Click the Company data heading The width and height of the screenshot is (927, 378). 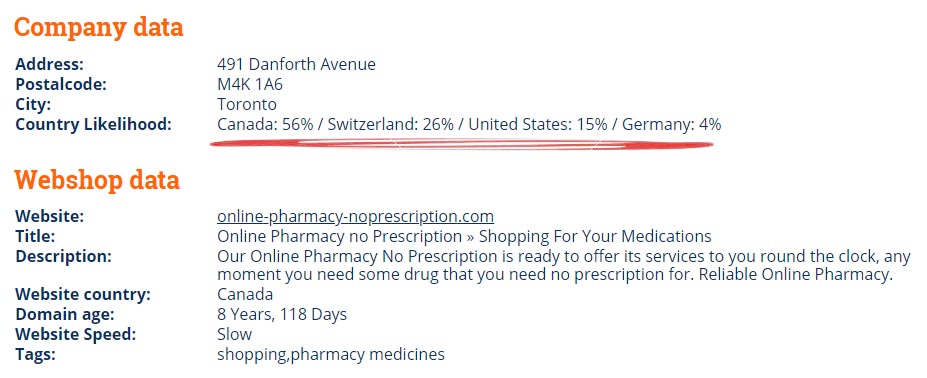click(x=99, y=27)
